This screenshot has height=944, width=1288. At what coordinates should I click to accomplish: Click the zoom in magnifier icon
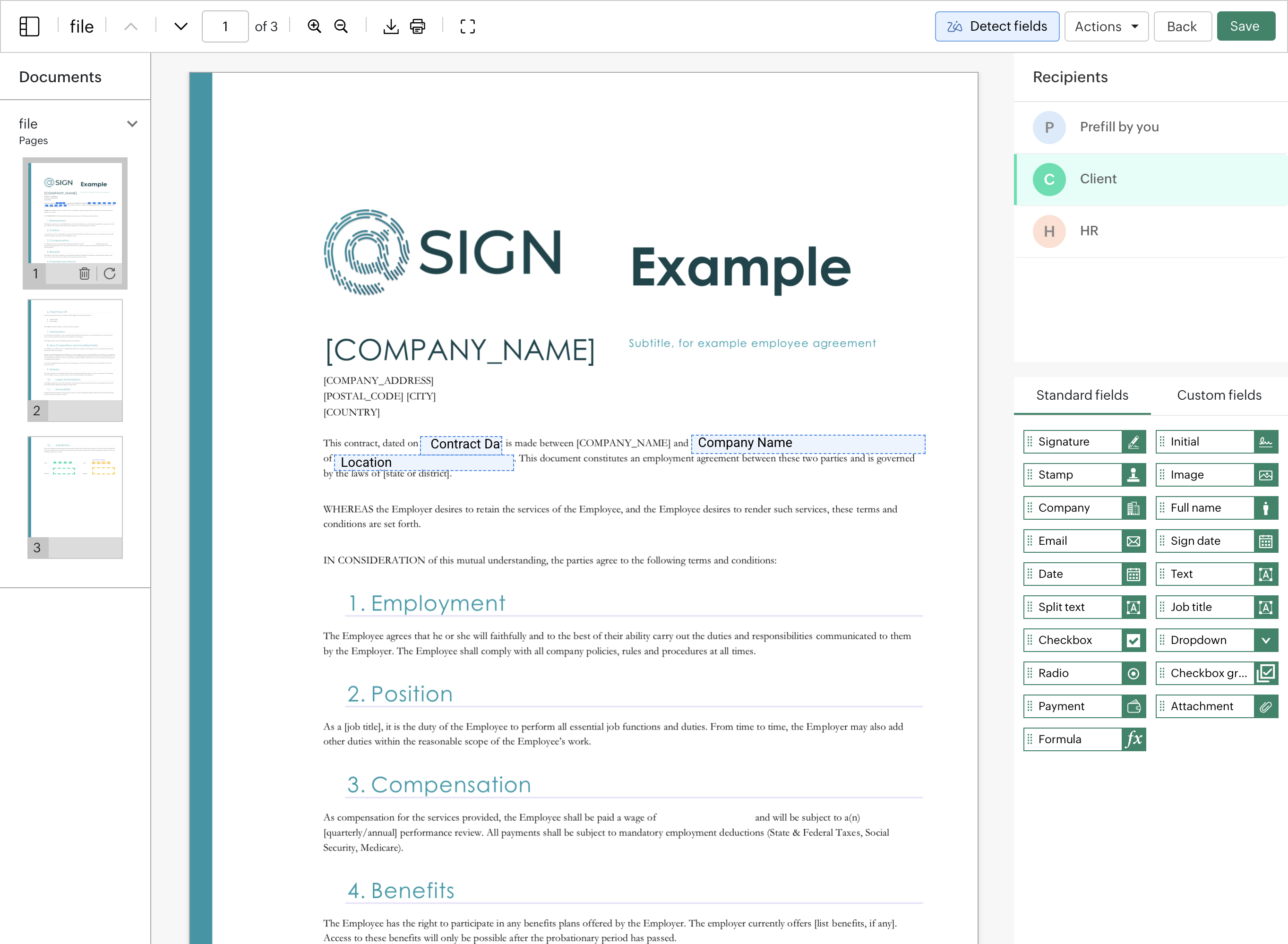click(314, 26)
